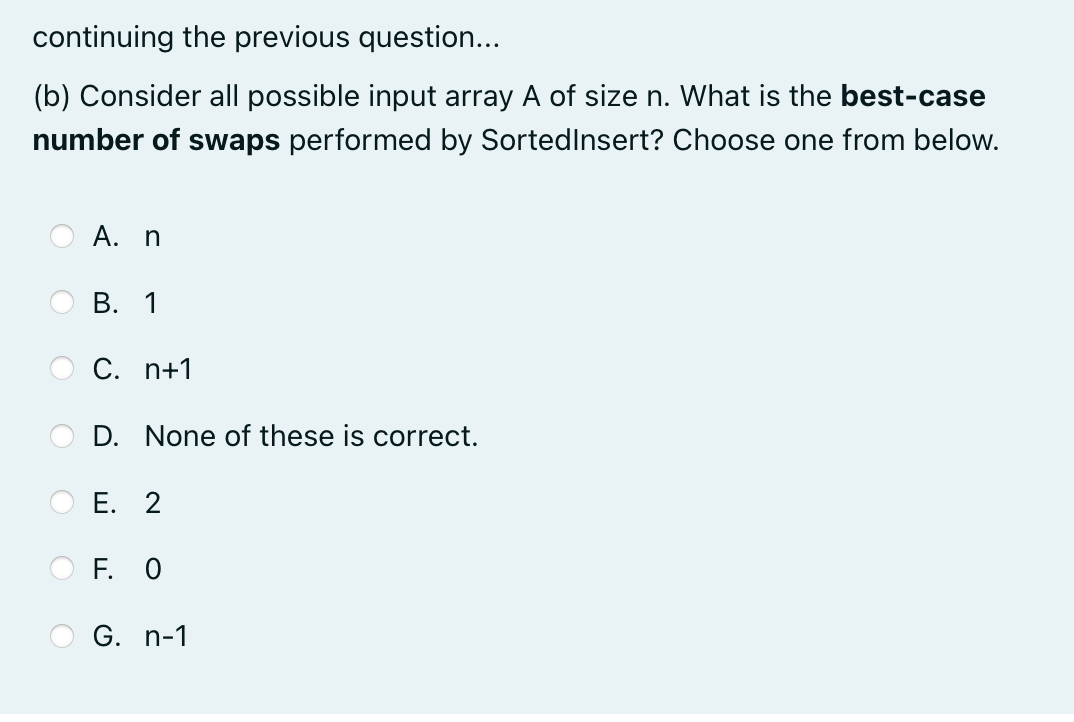
Task: Select radio button for option G
Action: pos(62,636)
